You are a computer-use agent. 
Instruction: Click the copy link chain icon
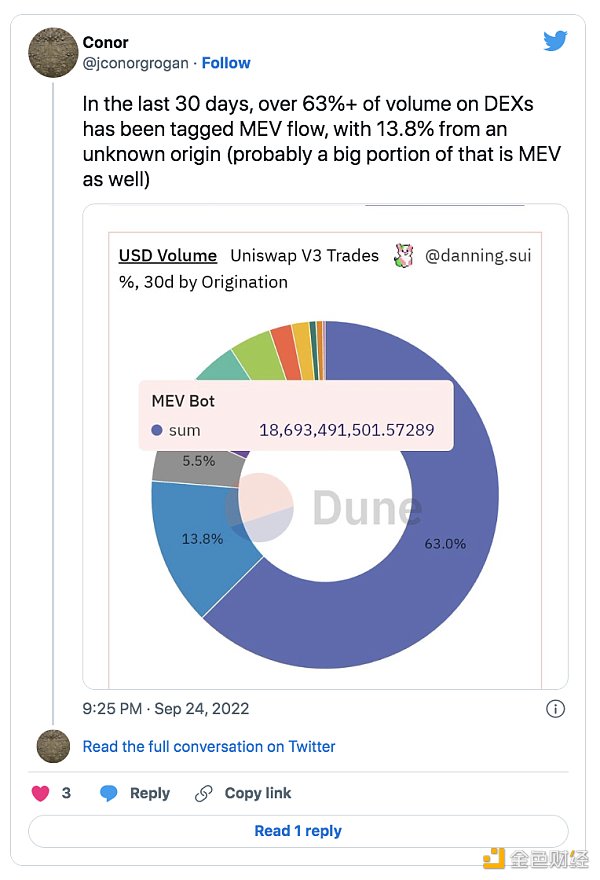(204, 793)
